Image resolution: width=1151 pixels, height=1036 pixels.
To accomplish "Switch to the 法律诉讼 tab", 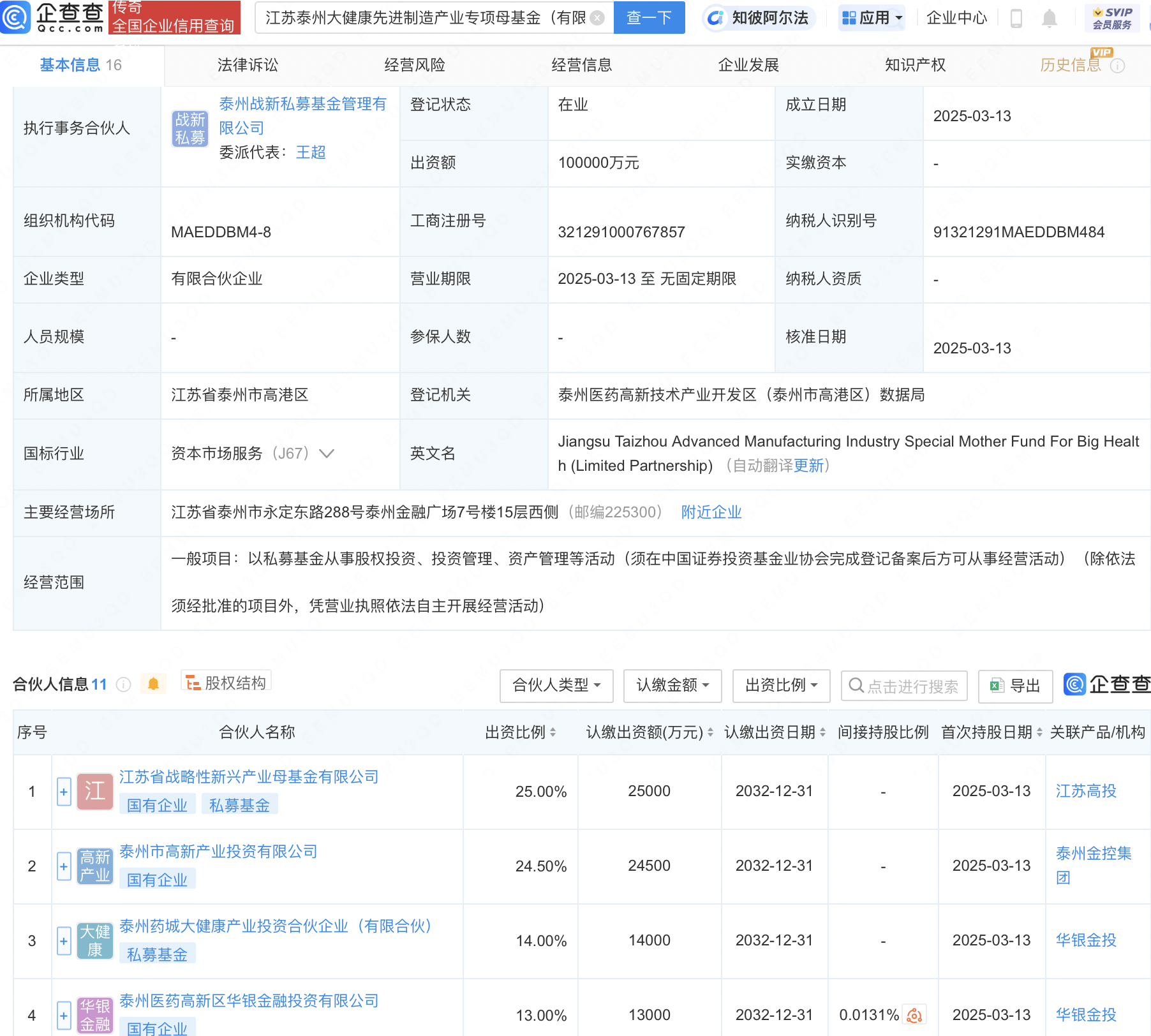I will click(x=248, y=65).
